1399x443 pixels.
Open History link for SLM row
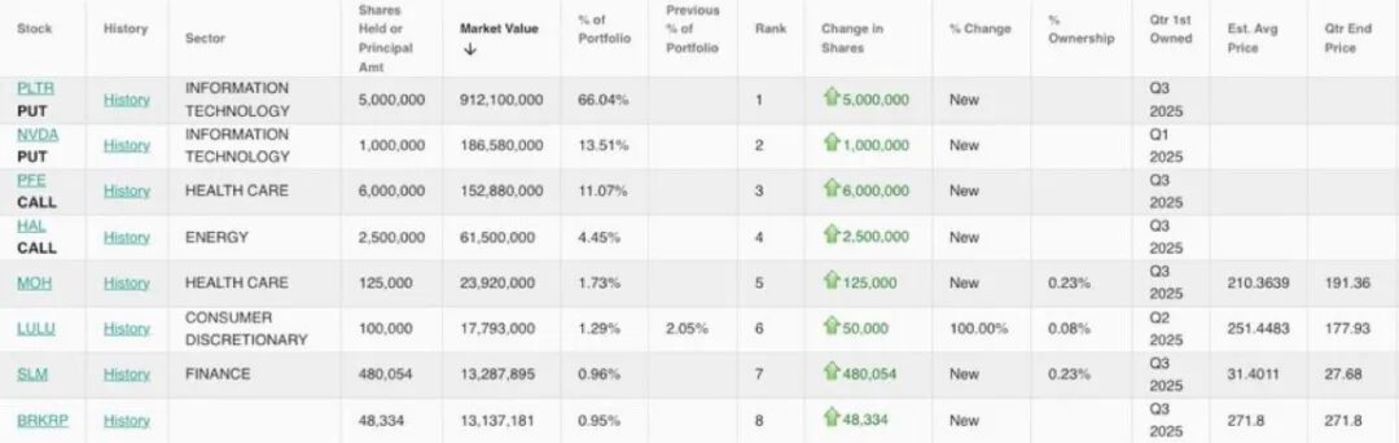click(126, 374)
